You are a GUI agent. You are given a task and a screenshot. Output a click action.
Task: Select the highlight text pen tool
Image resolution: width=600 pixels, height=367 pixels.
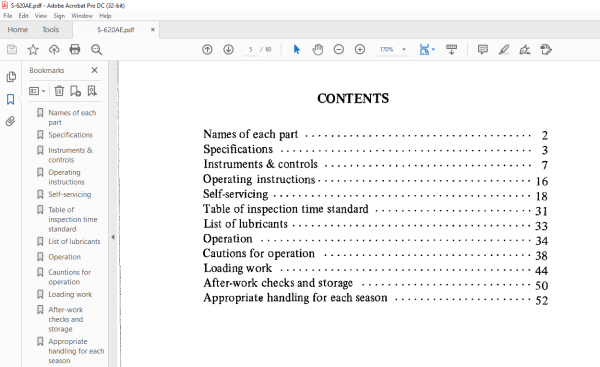(x=504, y=49)
